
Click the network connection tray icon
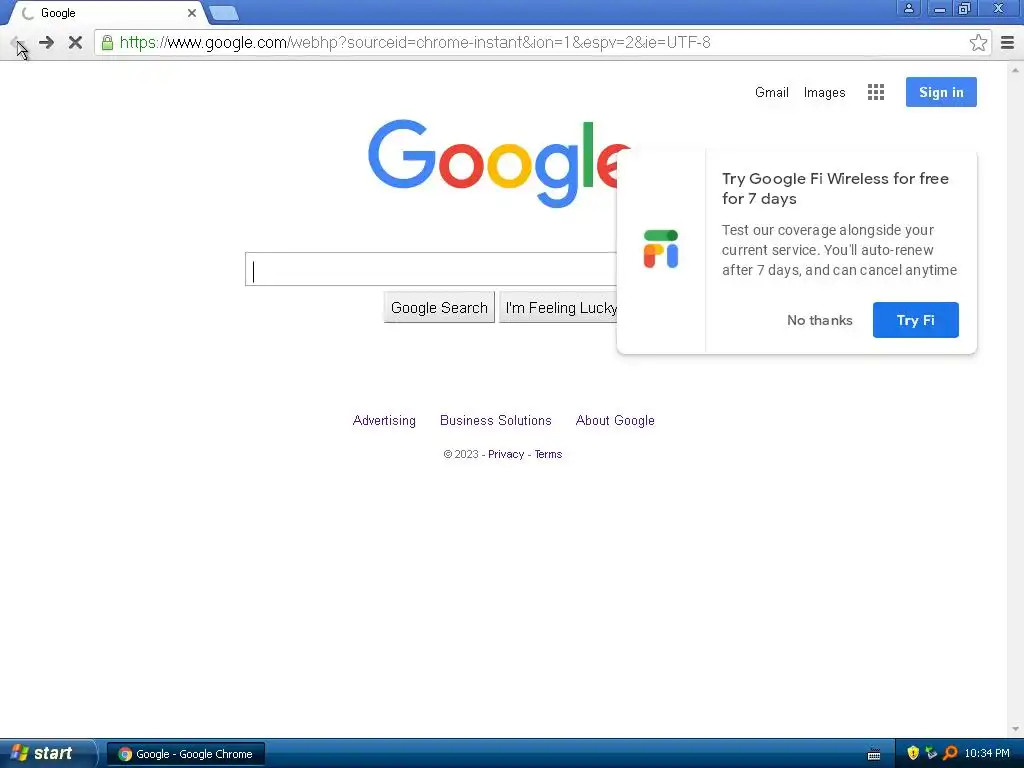click(x=931, y=753)
